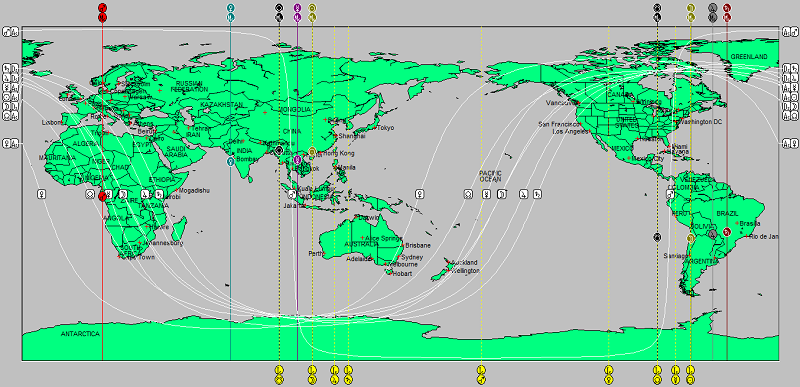Screen dimensions: 800x387
Task: Select the Perth city marker in Australia
Action: click(323, 253)
